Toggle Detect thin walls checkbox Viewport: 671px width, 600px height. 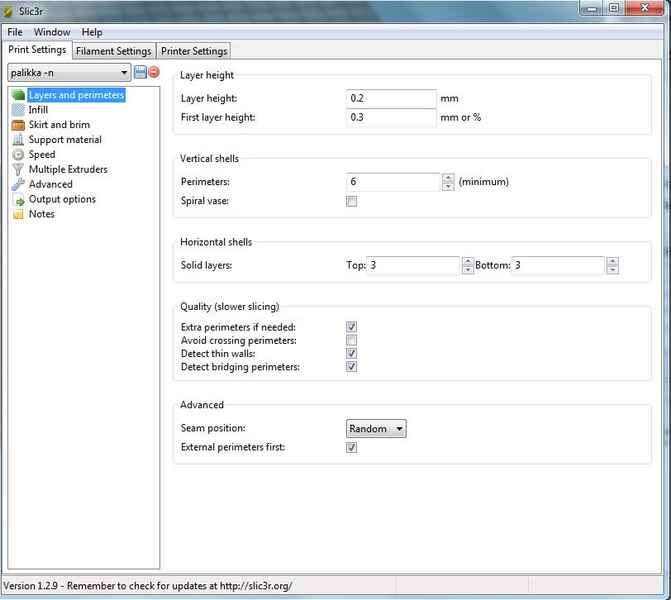[351, 353]
